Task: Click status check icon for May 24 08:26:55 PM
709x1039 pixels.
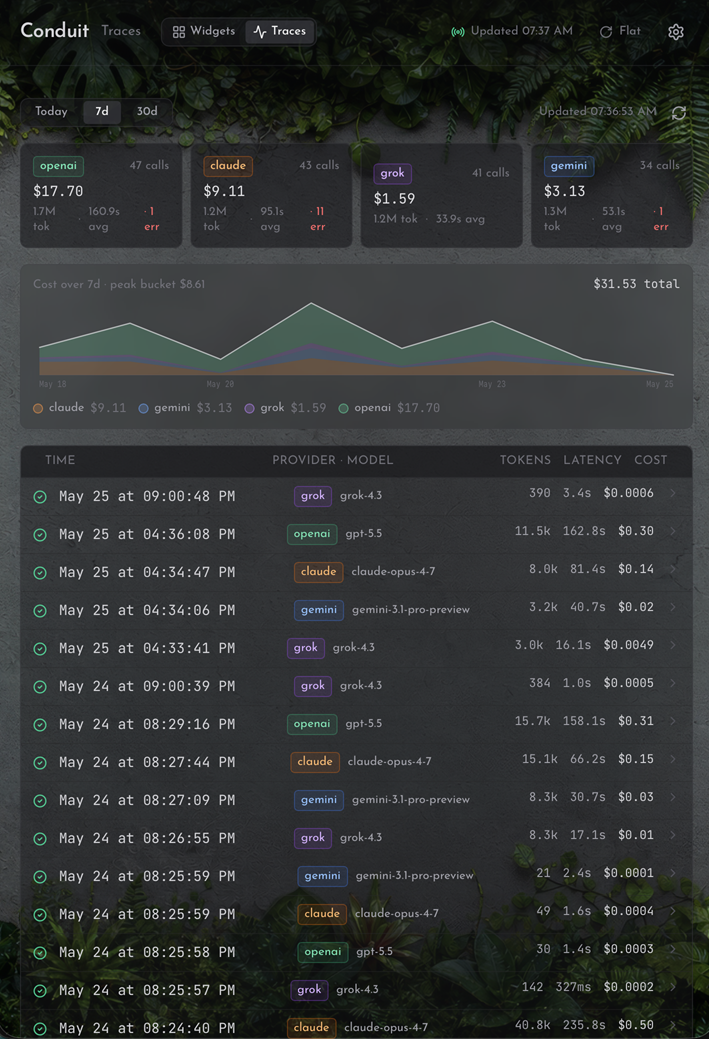Action: (x=40, y=839)
